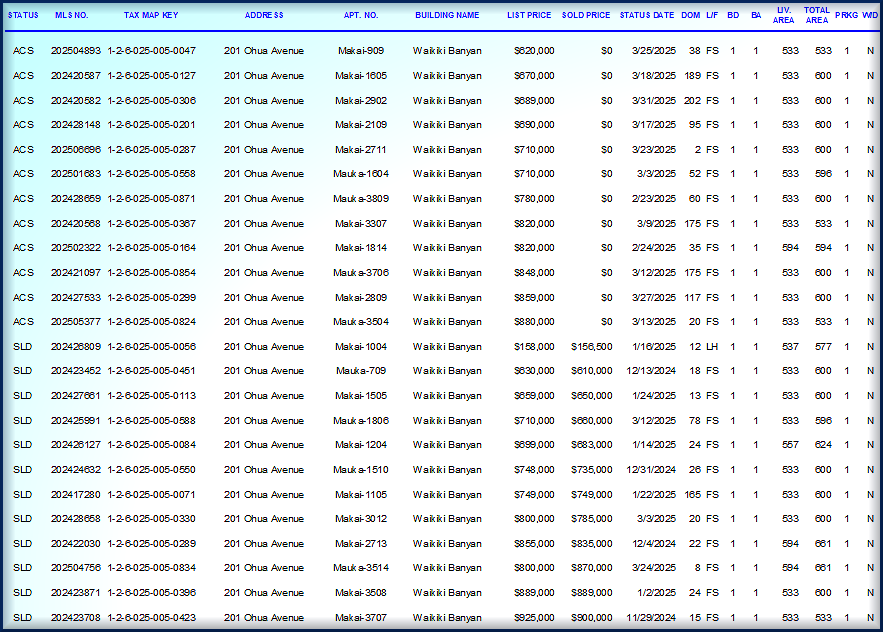This screenshot has height=632, width=883.
Task: Click the DOM column header
Action: (x=690, y=15)
